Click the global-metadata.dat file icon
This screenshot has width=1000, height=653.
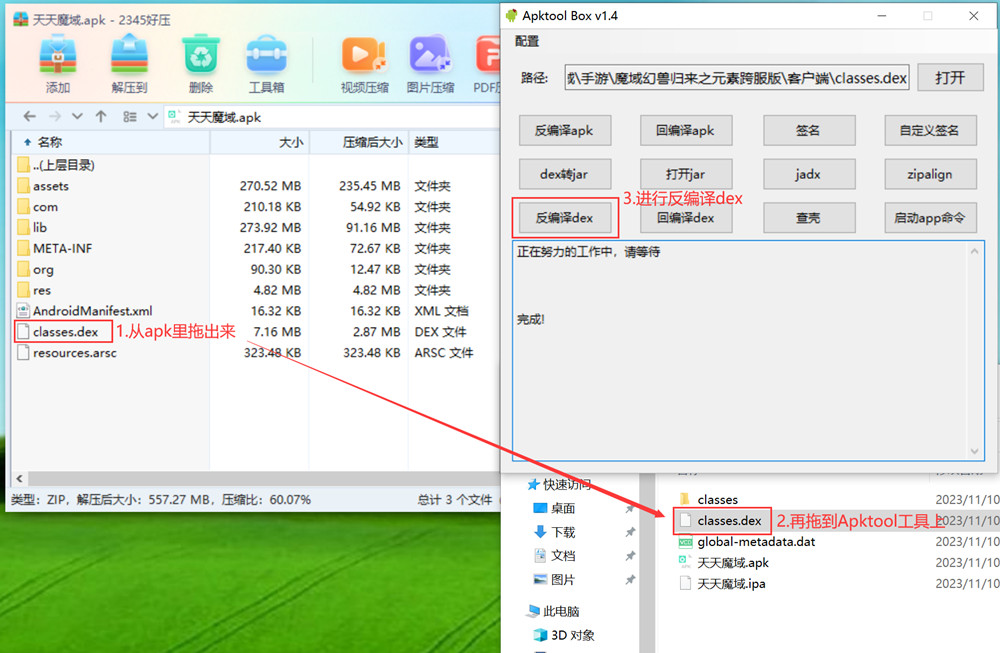click(686, 542)
